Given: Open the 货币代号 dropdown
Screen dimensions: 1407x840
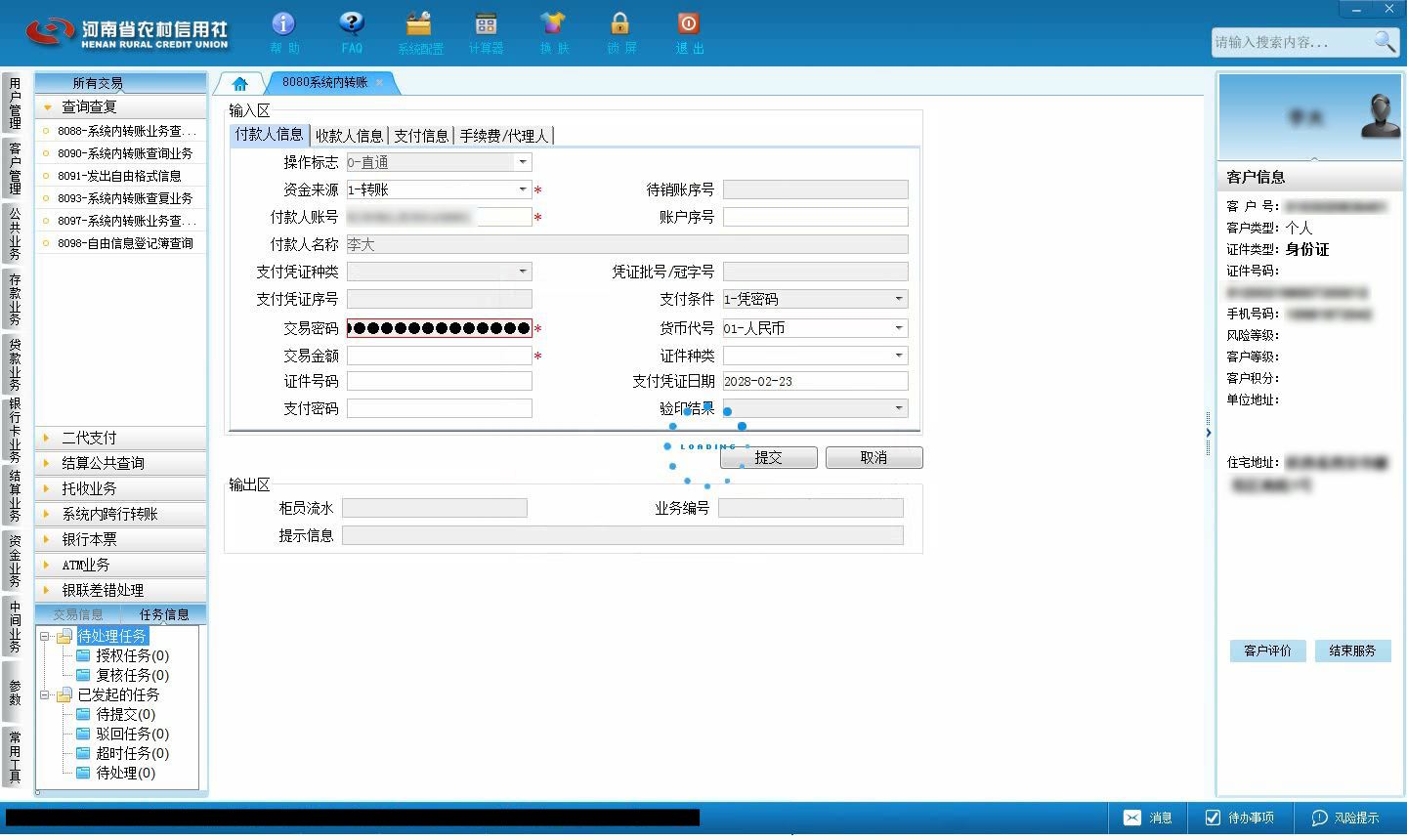Looking at the screenshot, I should [x=899, y=328].
